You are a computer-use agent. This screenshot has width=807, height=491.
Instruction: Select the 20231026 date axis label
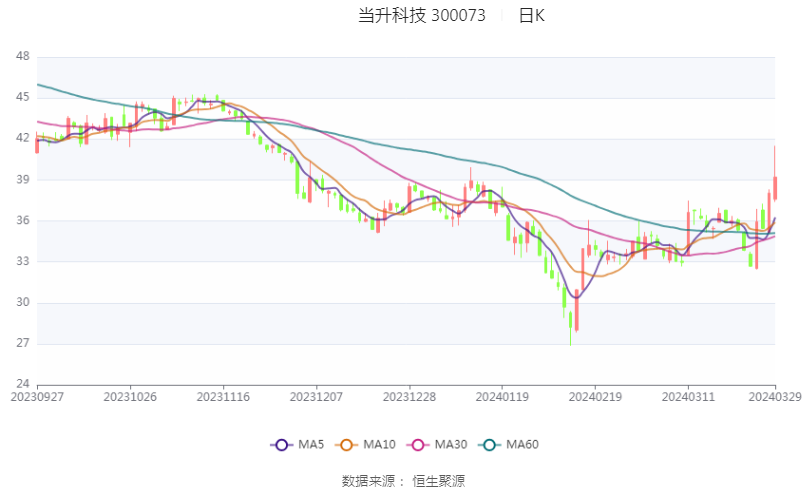(130, 397)
